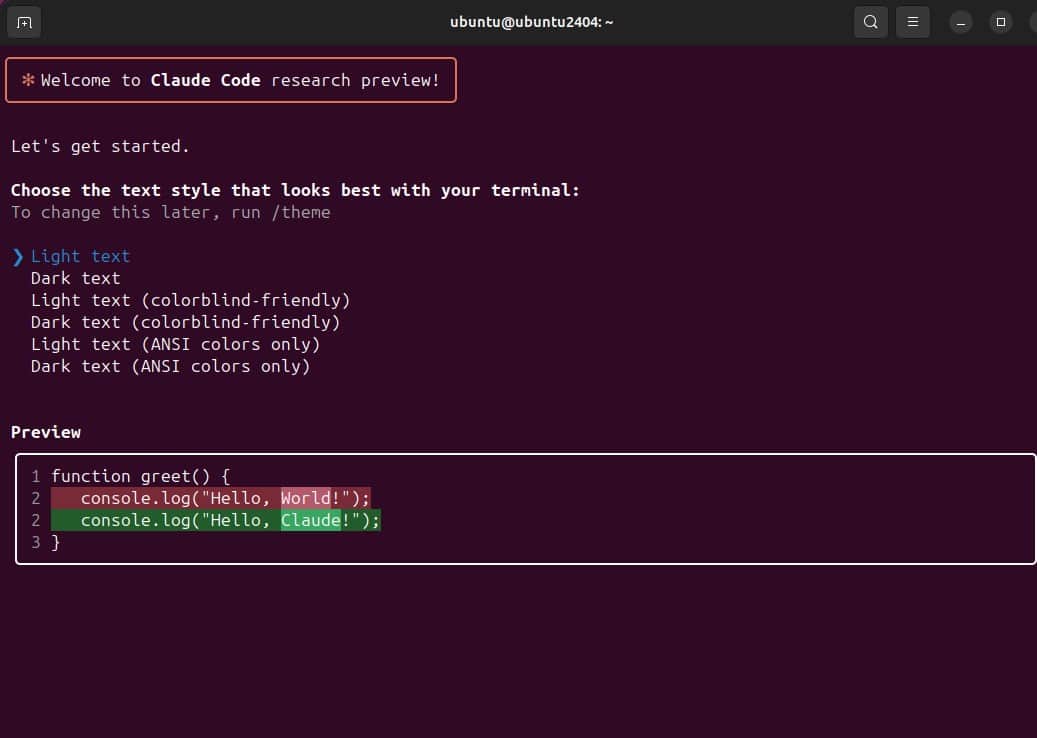Click the orange asterisk in the welcome banner
The height and width of the screenshot is (738, 1037).
tap(28, 80)
